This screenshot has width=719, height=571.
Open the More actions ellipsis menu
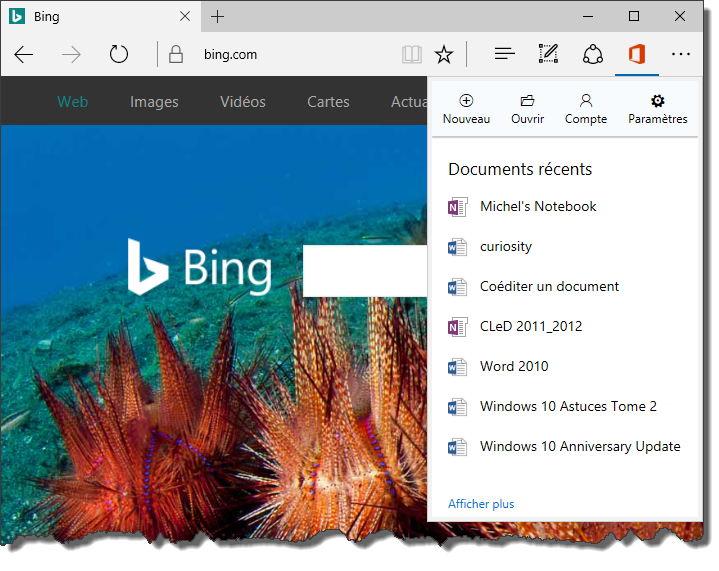pos(681,54)
